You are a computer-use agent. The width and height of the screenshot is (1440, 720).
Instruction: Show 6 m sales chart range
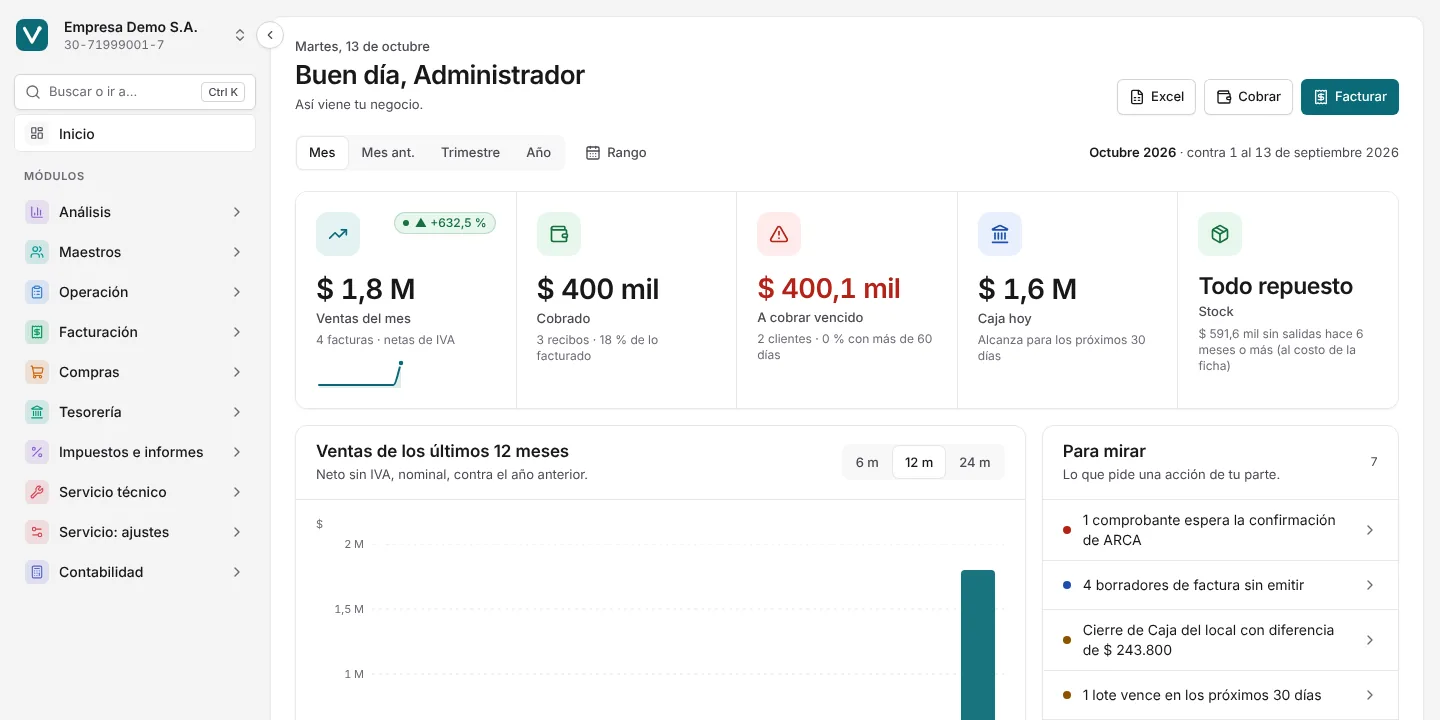pyautogui.click(x=867, y=463)
